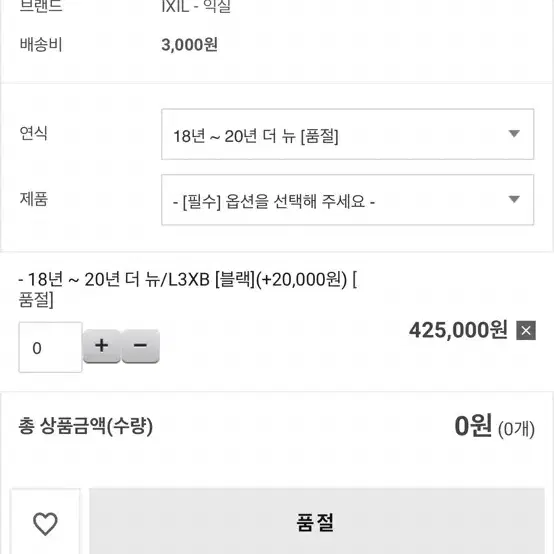Remove the selected L3XB option with X icon
Image resolution: width=554 pixels, height=554 pixels.
(526, 330)
